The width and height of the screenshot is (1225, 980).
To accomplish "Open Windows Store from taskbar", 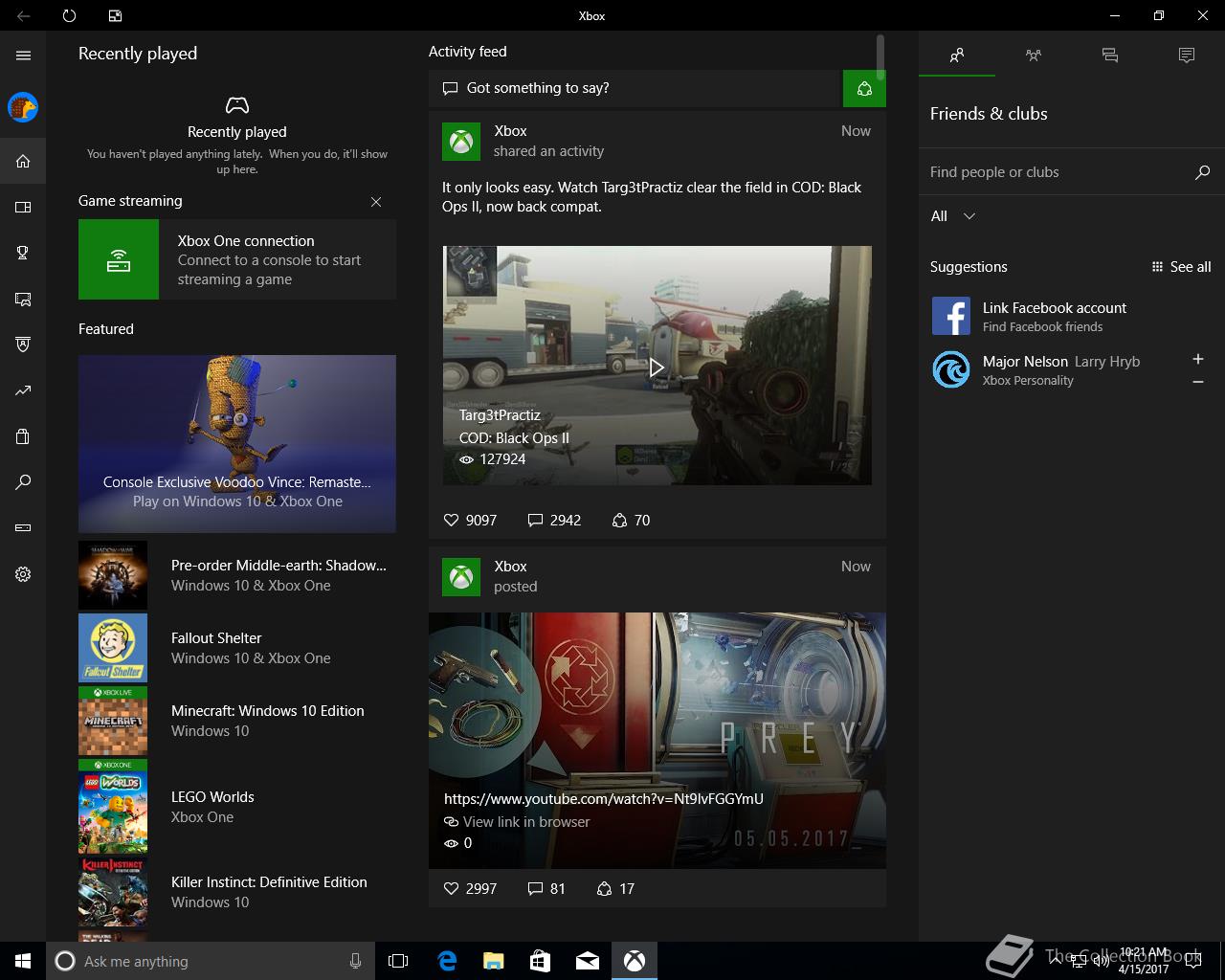I will tap(541, 961).
